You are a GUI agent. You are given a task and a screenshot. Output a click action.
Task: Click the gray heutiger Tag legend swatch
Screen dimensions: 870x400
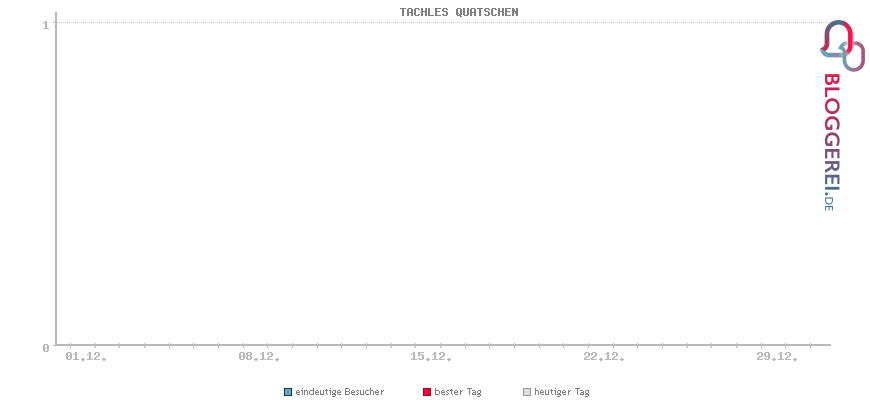[x=527, y=392]
